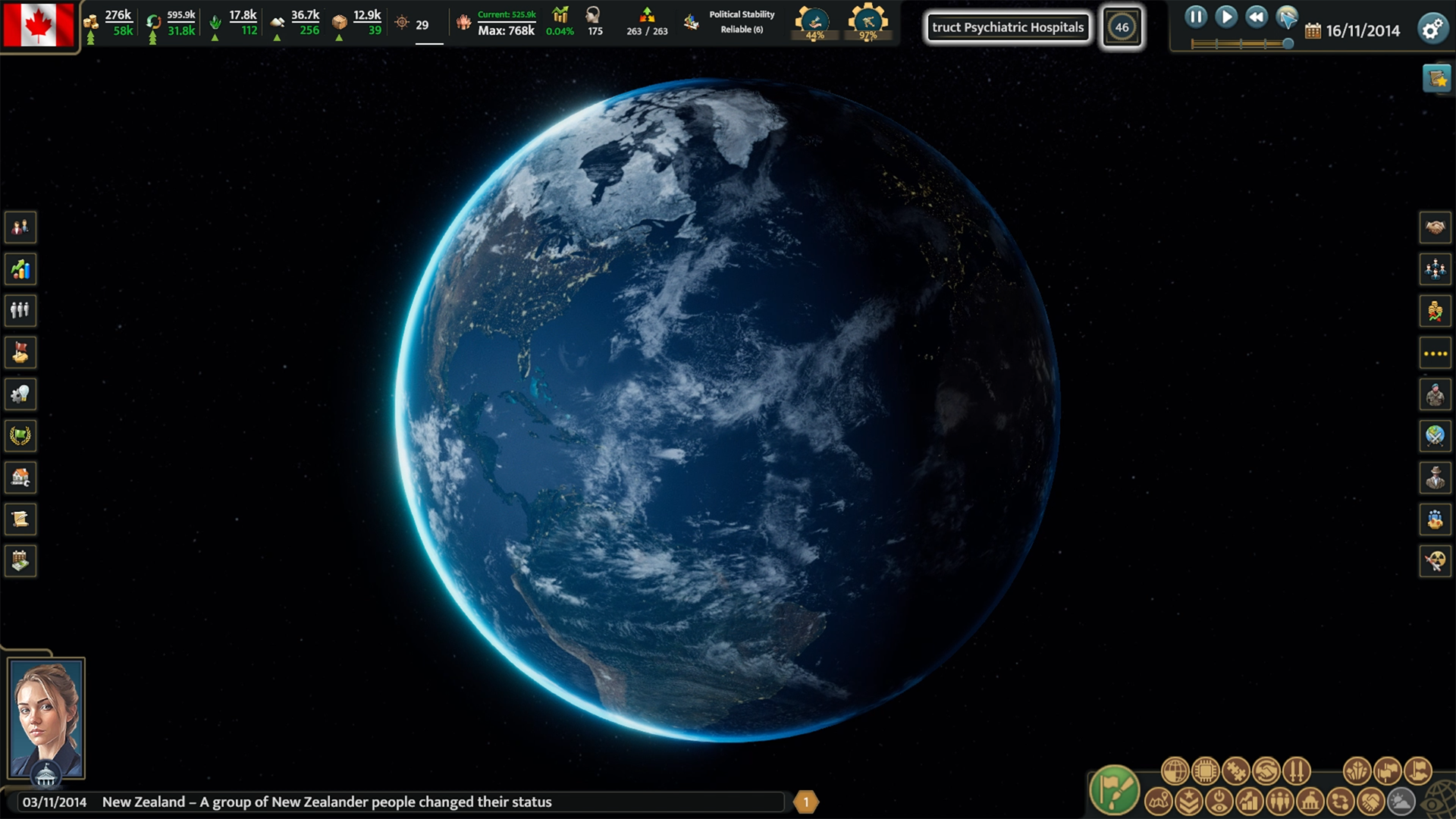Open the nuclear weapons panel with the missile icon
Image resolution: width=1456 pixels, height=819 pixels.
(x=1434, y=561)
